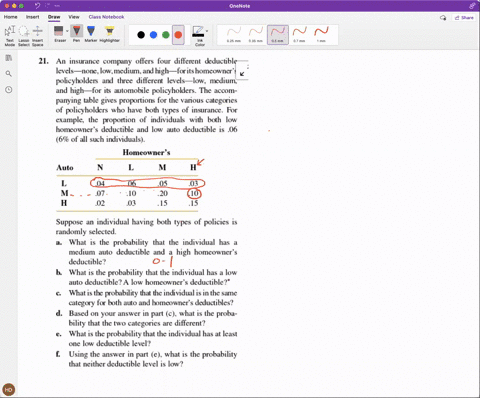Choose the black ink color

click(x=141, y=35)
